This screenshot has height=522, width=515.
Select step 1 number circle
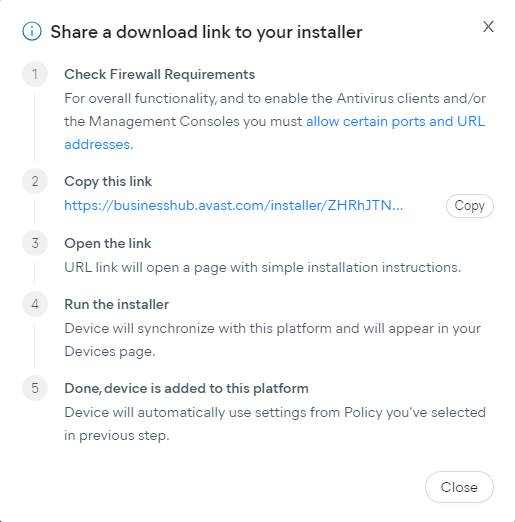coord(35,74)
